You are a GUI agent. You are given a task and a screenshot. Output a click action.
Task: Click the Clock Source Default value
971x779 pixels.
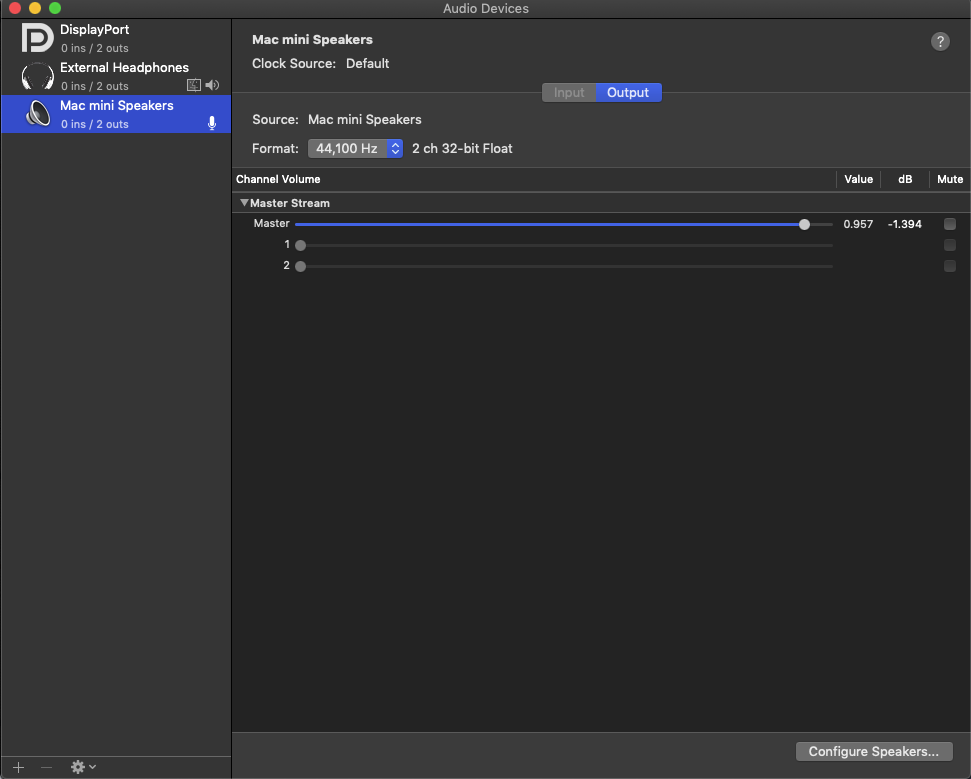pyautogui.click(x=368, y=64)
